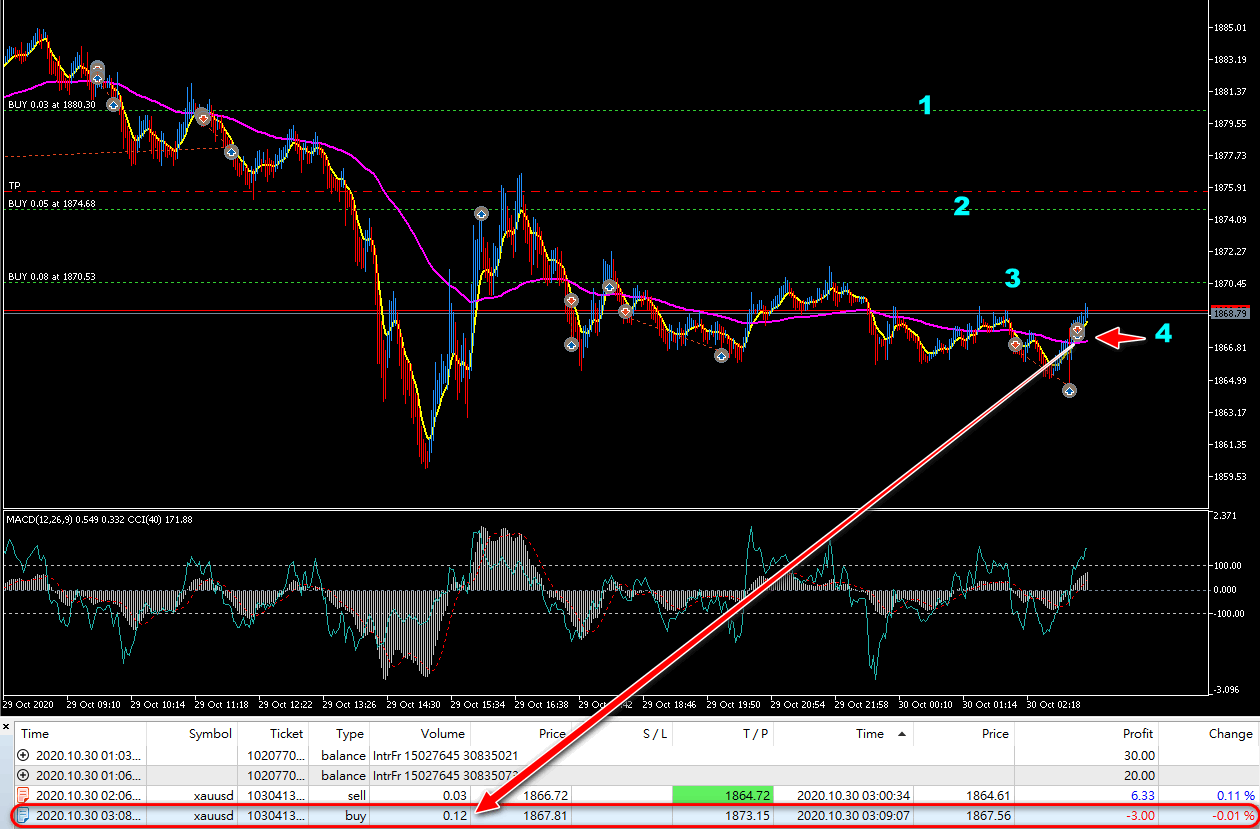Select blue buy arrow near 1874.68 line at 15:34
The height and width of the screenshot is (829, 1260).
click(x=481, y=214)
